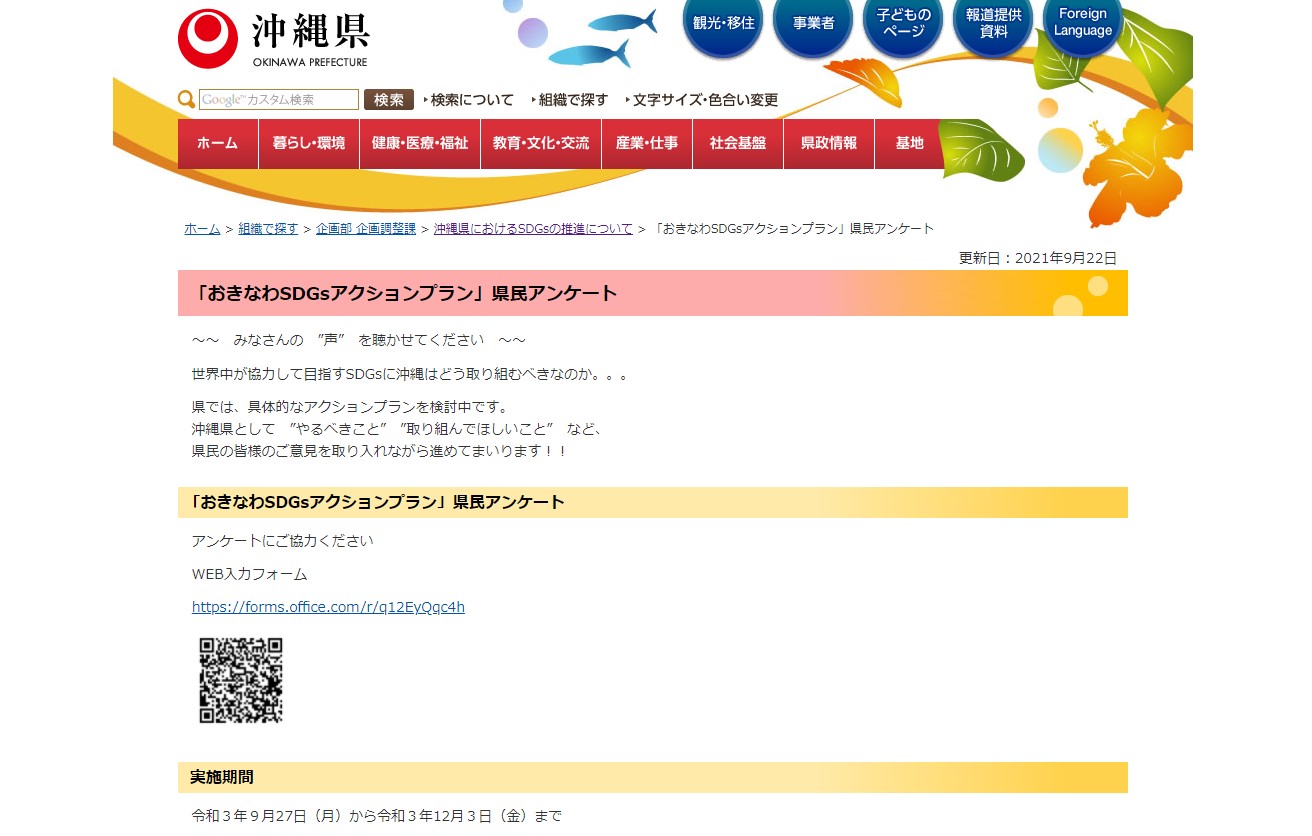Open the 暮らし・環境 menu item
This screenshot has height=836, width=1312.
[x=308, y=143]
